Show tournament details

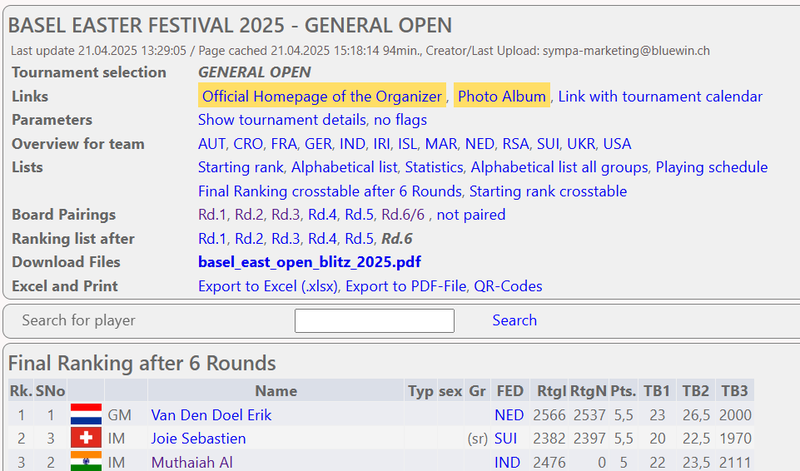coord(281,120)
